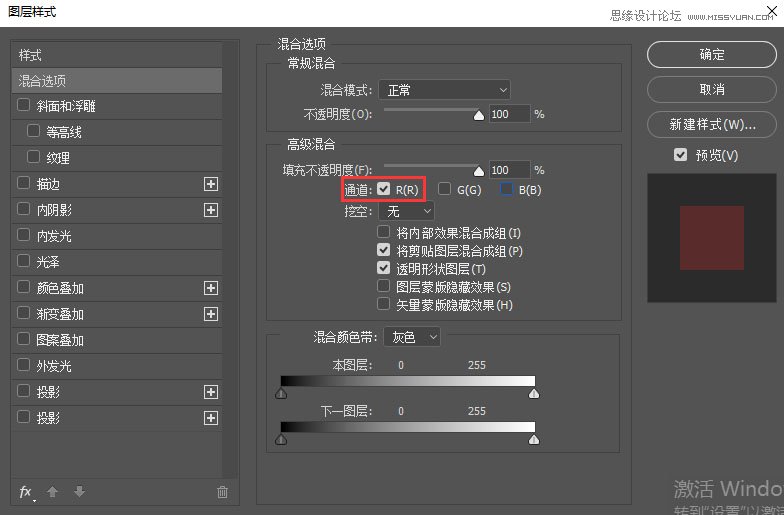The image size is (784, 515).
Task: Uncheck 透明形状图层 option
Action: click(384, 268)
